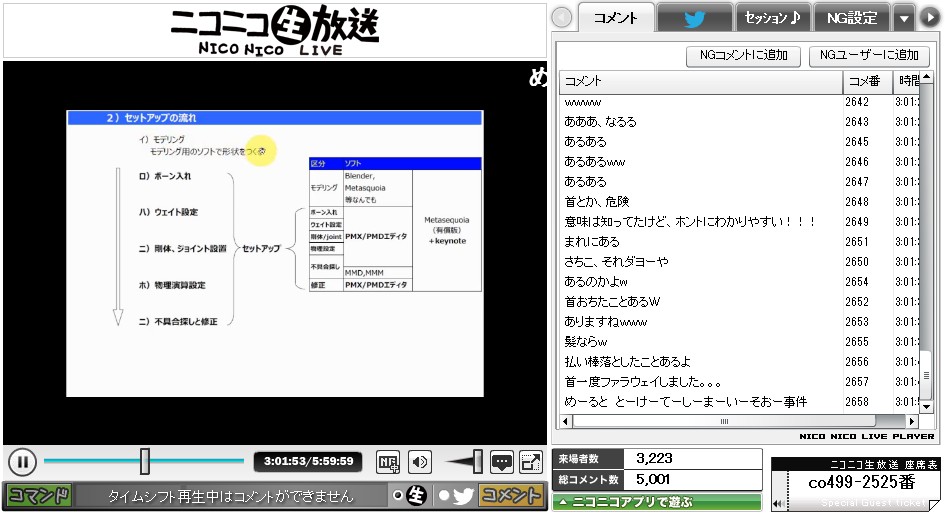This screenshot has height=514, width=945.
Task: Sort by the コメ番 column header
Action: pos(867,81)
